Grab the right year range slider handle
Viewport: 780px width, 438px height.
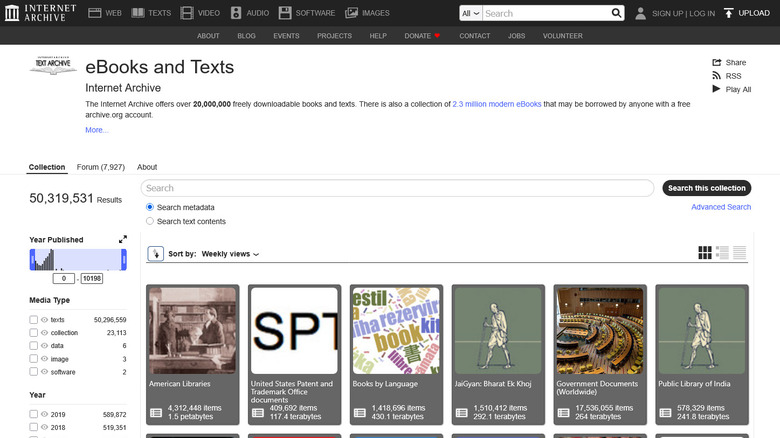[x=124, y=260]
